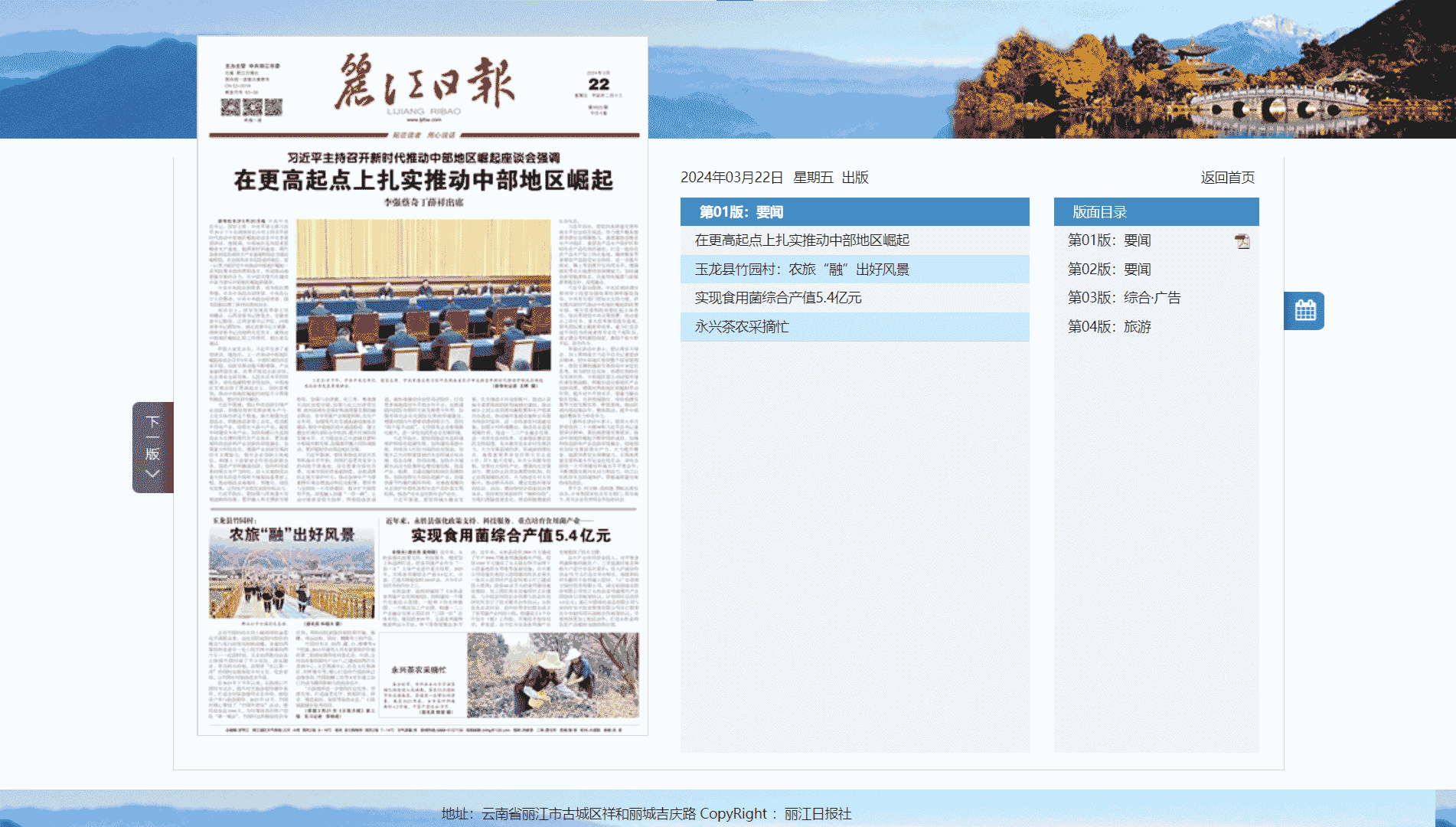This screenshot has height=827, width=1456.
Task: Click the QR codes in newspaper masthead
Action: (252, 107)
